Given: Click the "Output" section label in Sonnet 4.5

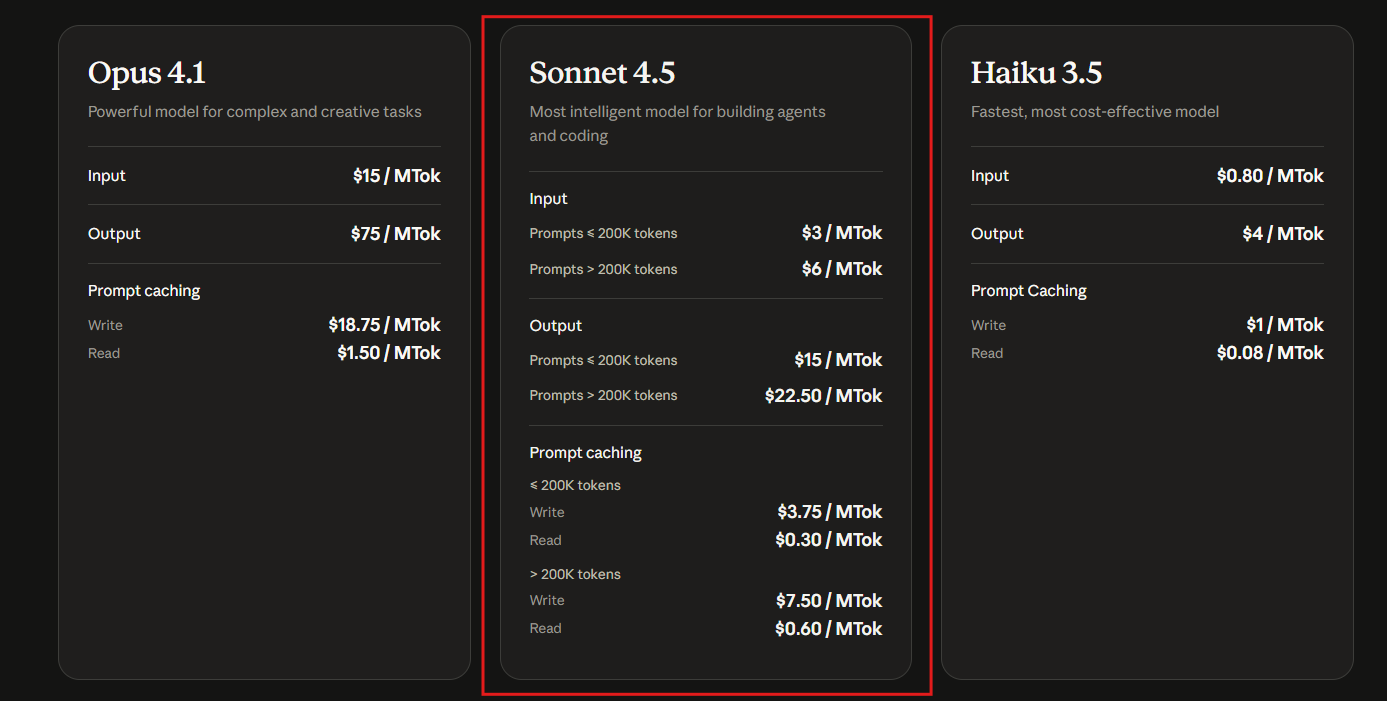Looking at the screenshot, I should [x=555, y=326].
